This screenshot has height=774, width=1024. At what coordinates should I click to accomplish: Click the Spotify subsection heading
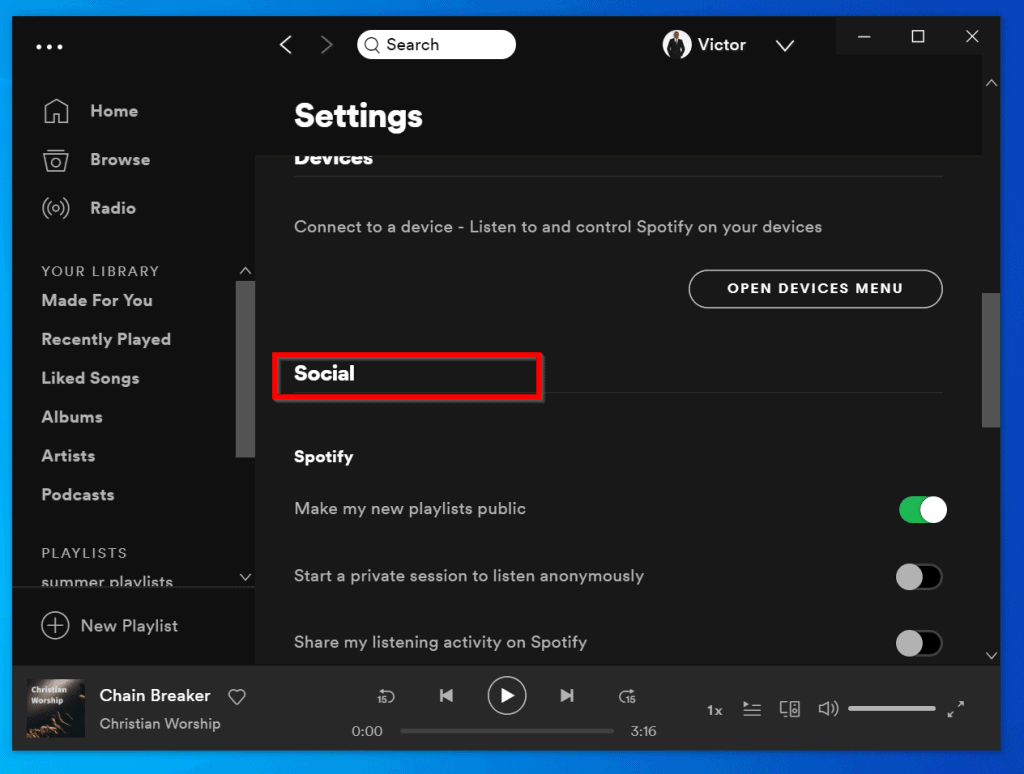[x=323, y=457]
